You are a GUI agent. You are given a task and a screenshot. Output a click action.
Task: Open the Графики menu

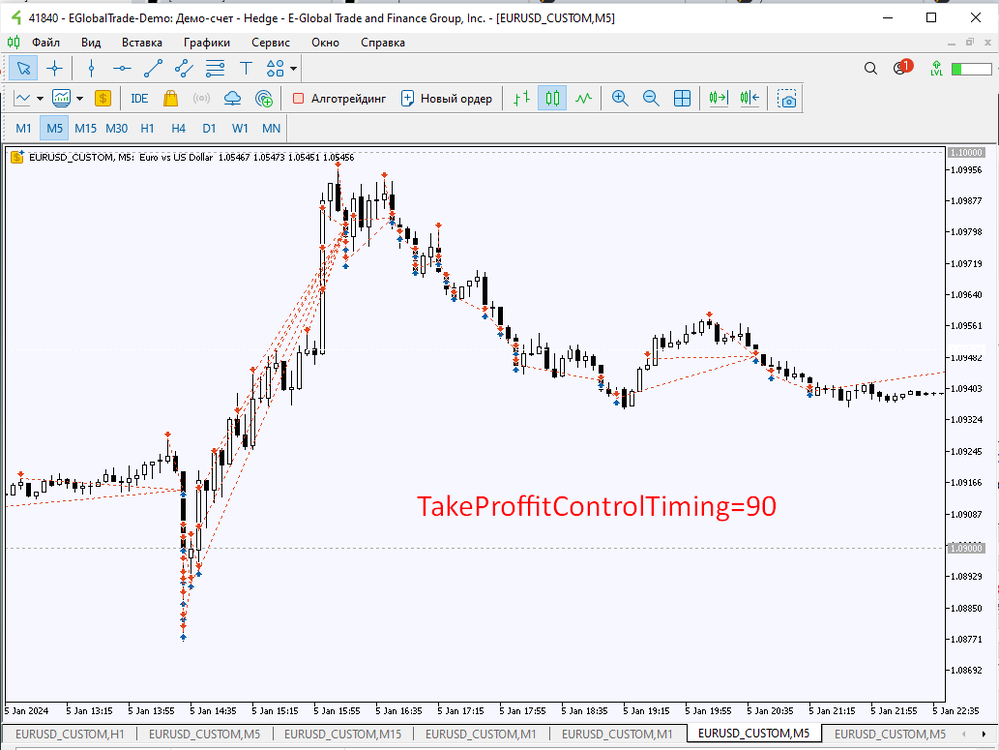[207, 43]
